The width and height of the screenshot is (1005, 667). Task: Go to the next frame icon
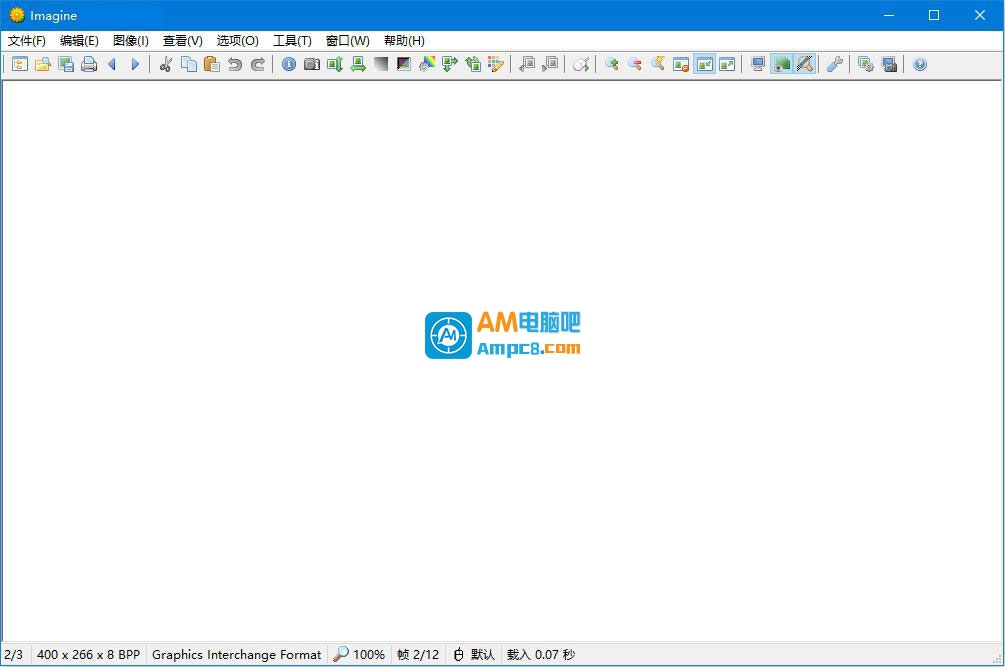[551, 64]
